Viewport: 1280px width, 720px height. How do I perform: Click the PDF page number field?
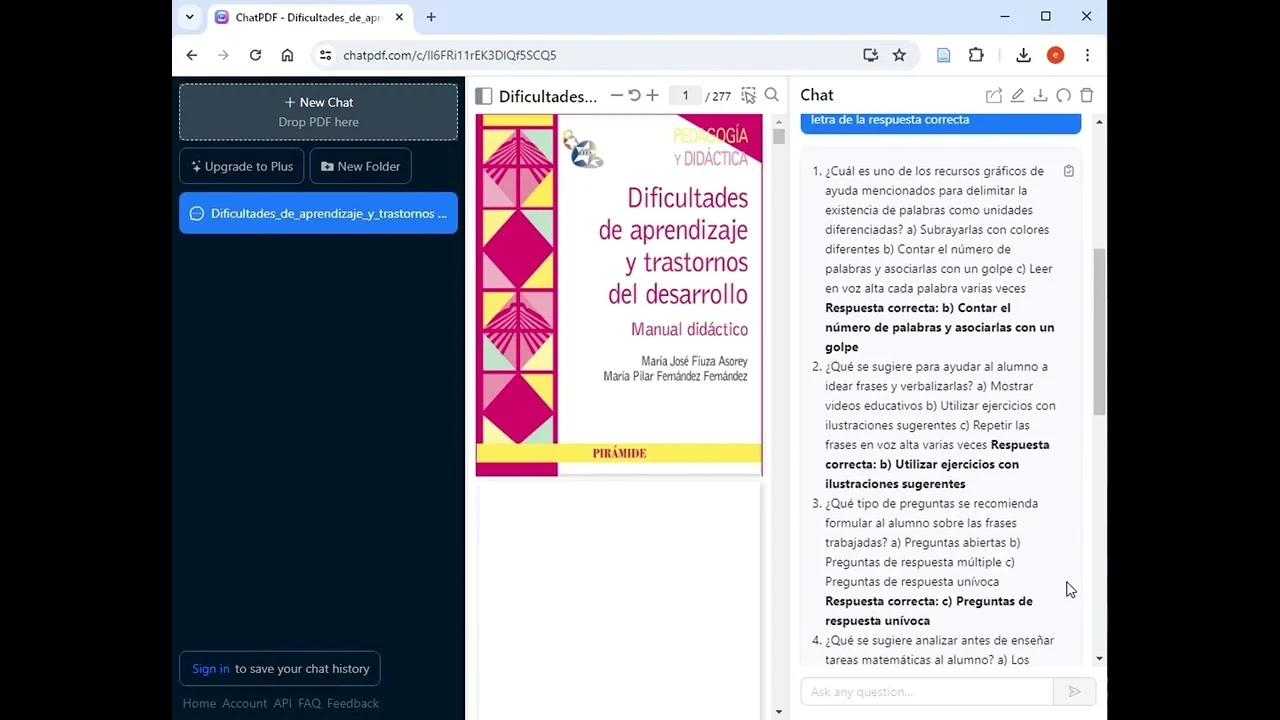[685, 96]
